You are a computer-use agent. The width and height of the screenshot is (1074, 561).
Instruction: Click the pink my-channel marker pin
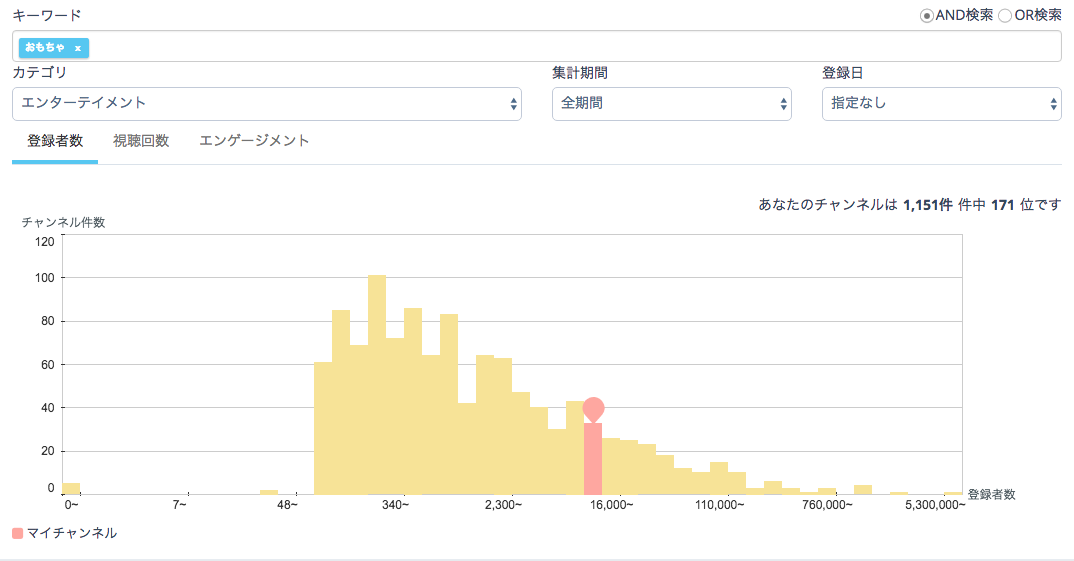(x=593, y=409)
